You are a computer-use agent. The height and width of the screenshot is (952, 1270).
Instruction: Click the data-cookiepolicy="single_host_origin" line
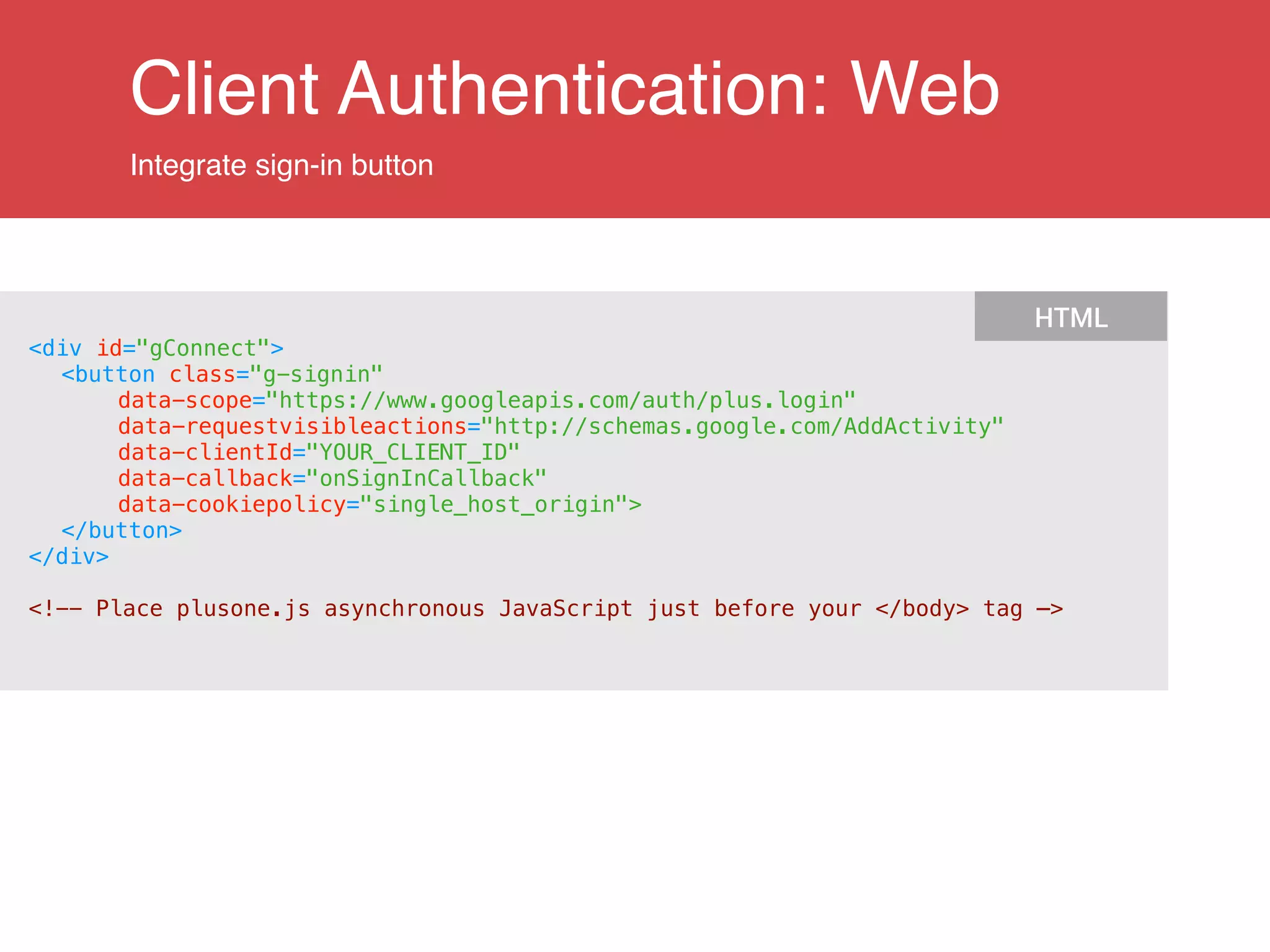(380, 505)
